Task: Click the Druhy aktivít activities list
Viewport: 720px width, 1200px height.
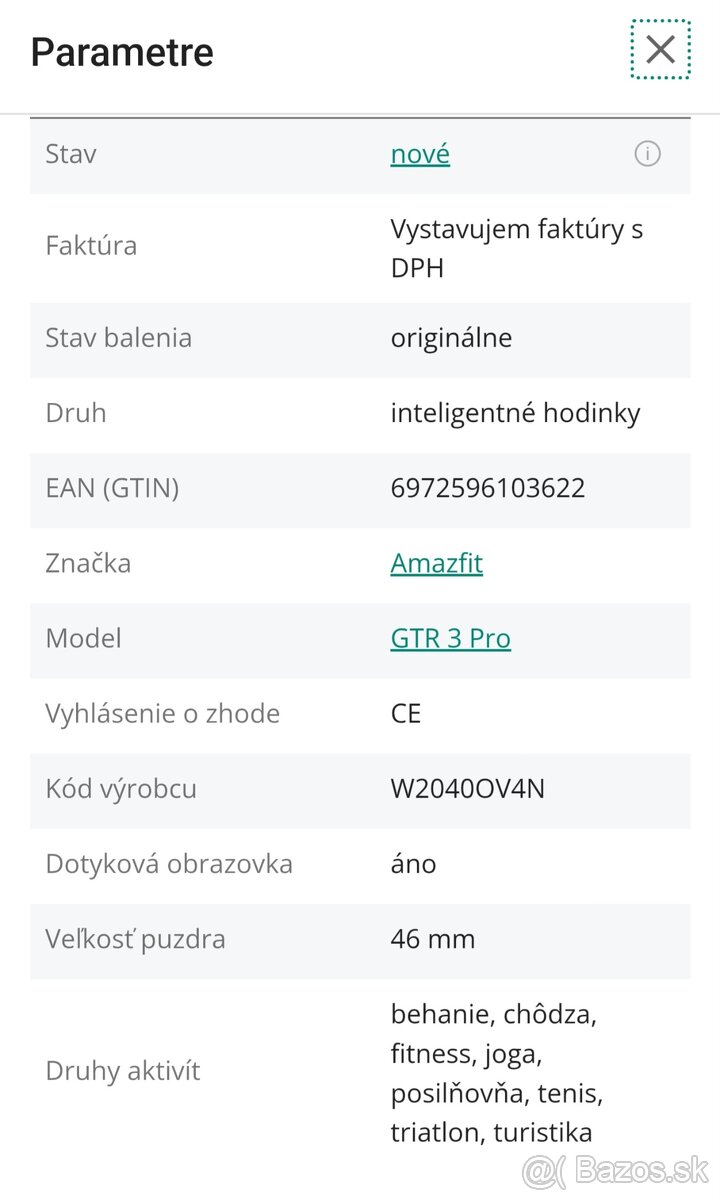Action: (x=496, y=1072)
